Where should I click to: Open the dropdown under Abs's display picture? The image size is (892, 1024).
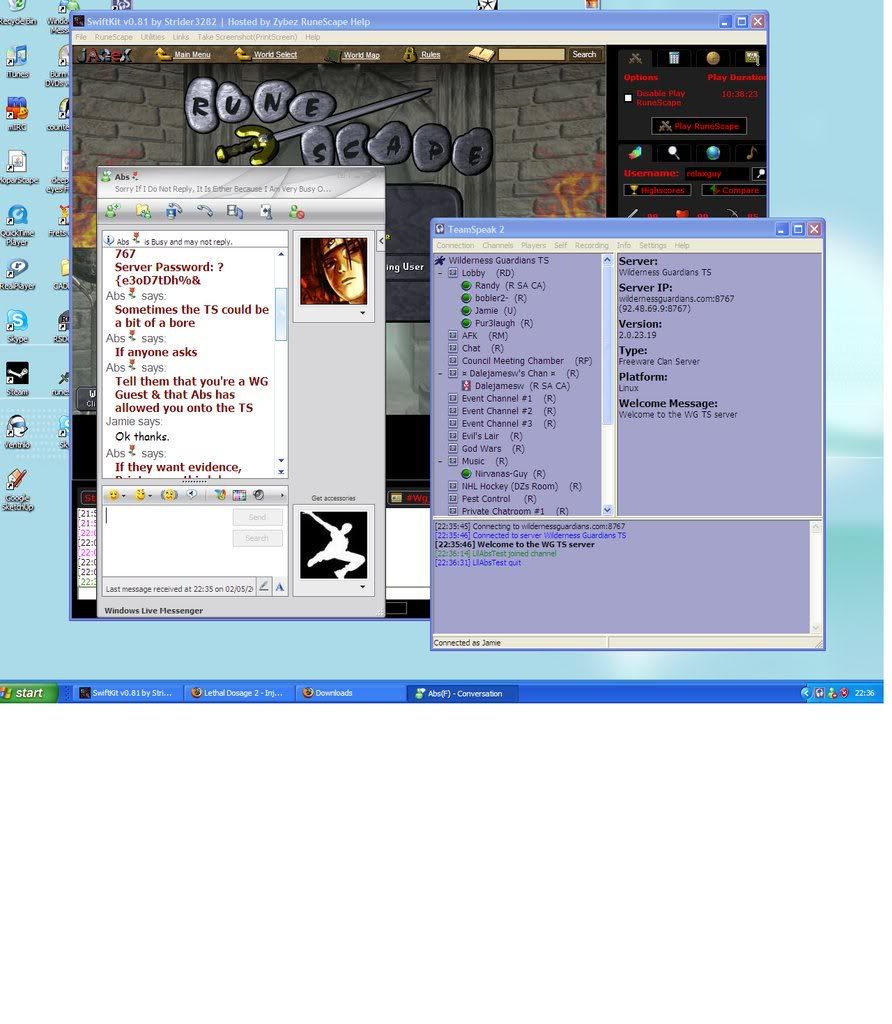click(362, 313)
